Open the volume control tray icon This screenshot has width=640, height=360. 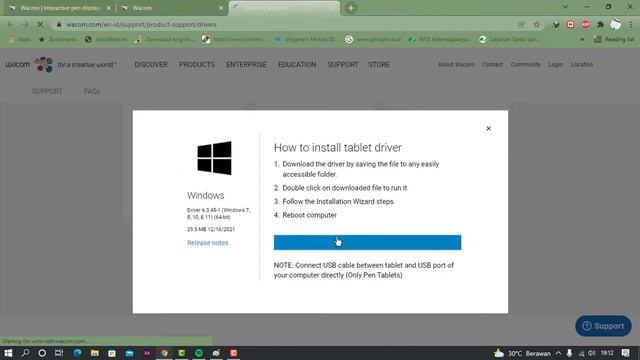(x=592, y=353)
